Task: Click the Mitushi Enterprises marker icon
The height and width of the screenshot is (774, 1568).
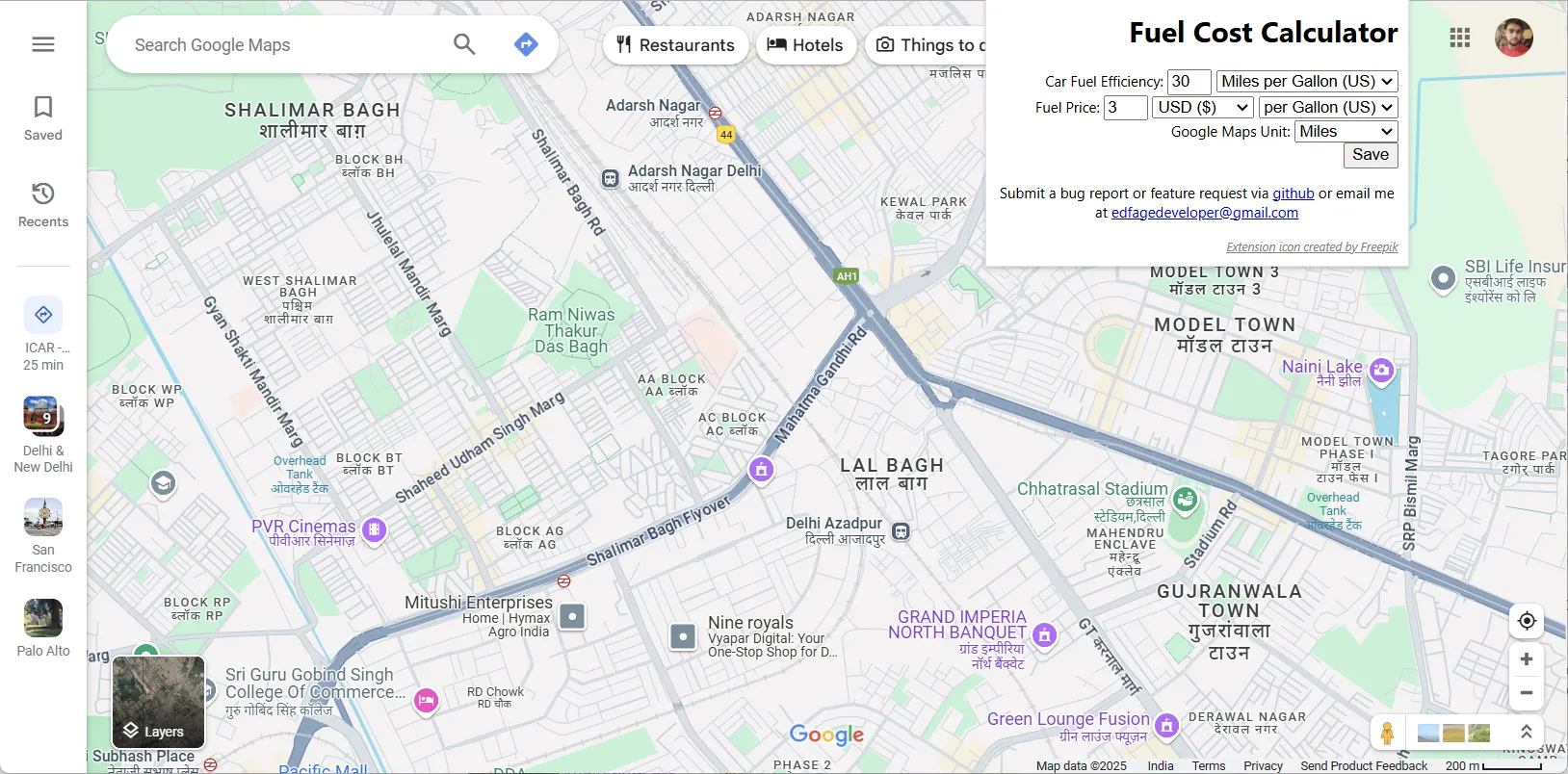Action: [x=573, y=616]
